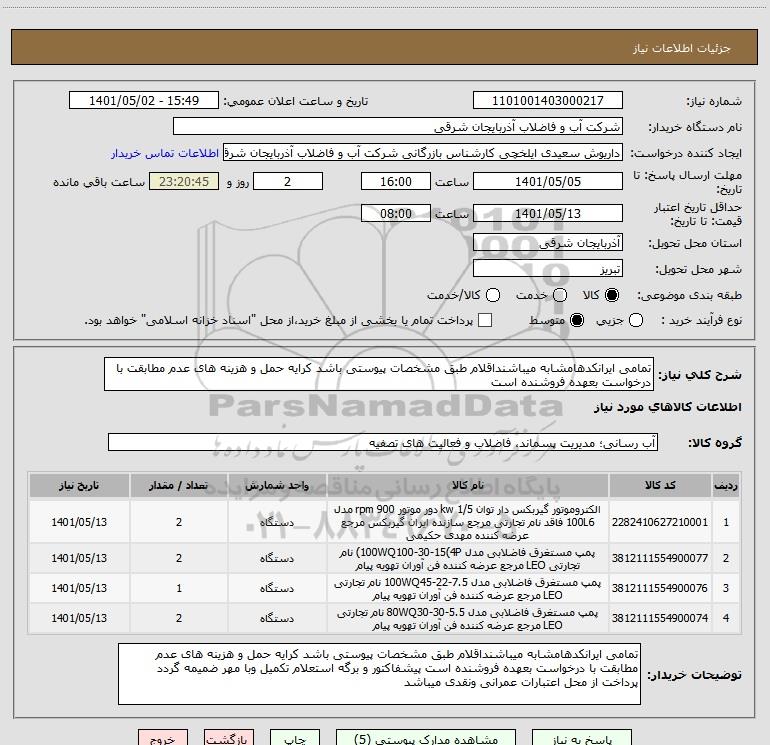
Task: Click the 100WQ100-30-15 pump name in row 2
Action: tap(468, 558)
